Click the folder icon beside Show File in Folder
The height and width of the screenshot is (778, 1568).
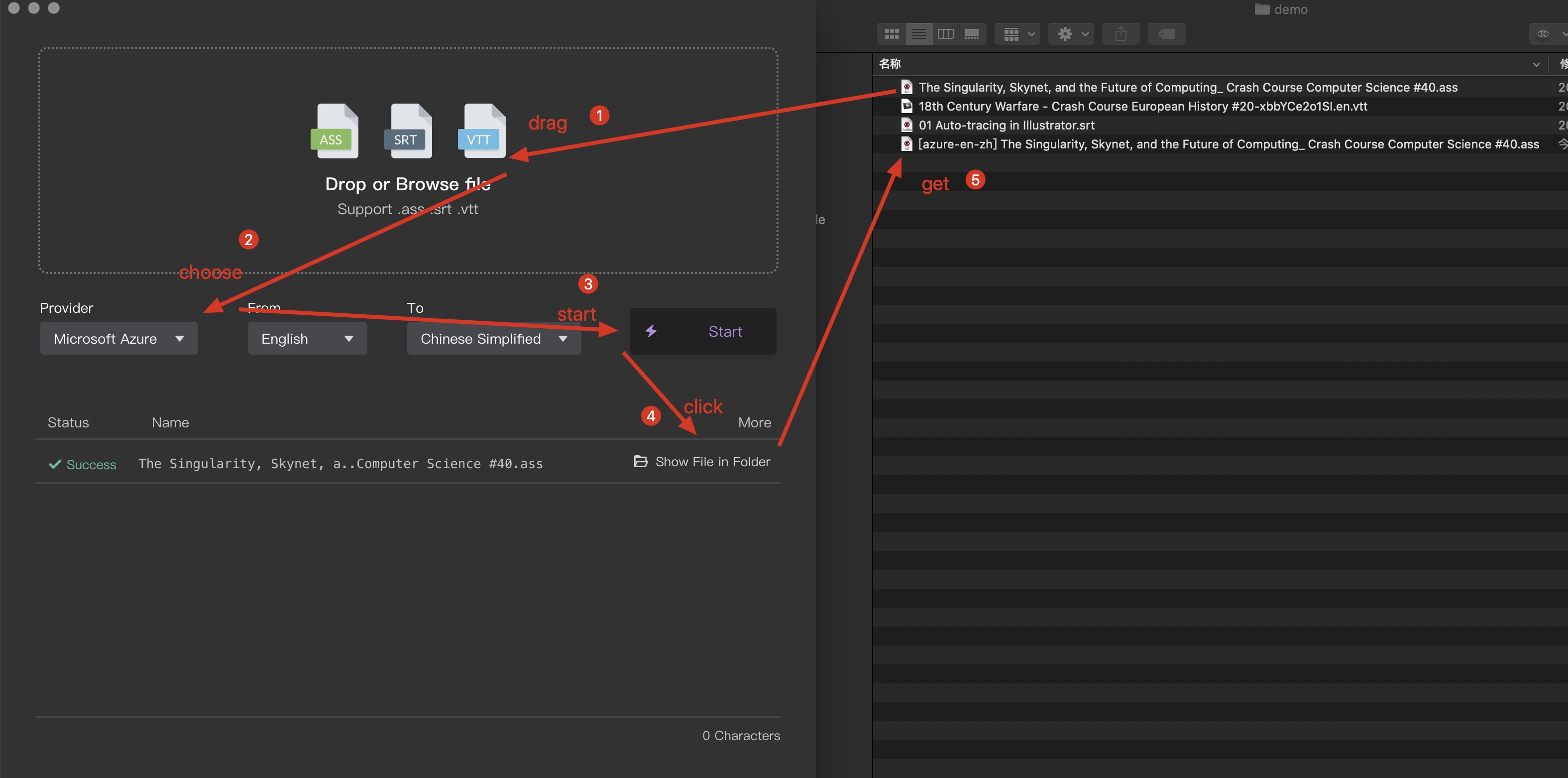point(640,461)
